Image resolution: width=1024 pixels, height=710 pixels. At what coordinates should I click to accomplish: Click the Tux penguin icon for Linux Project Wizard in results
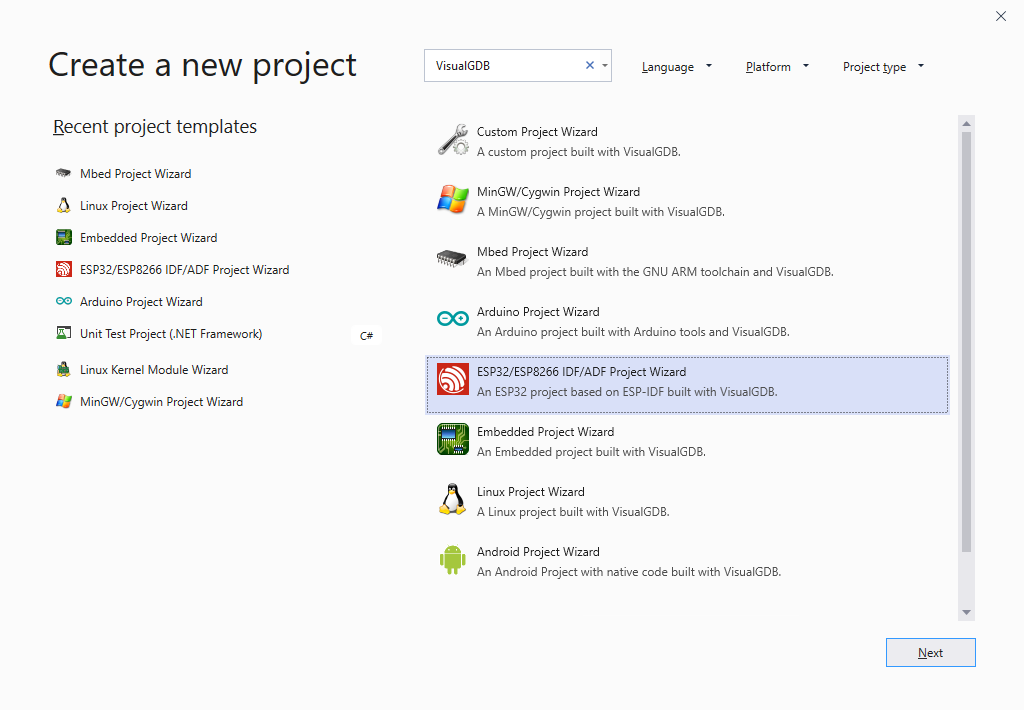click(453, 500)
